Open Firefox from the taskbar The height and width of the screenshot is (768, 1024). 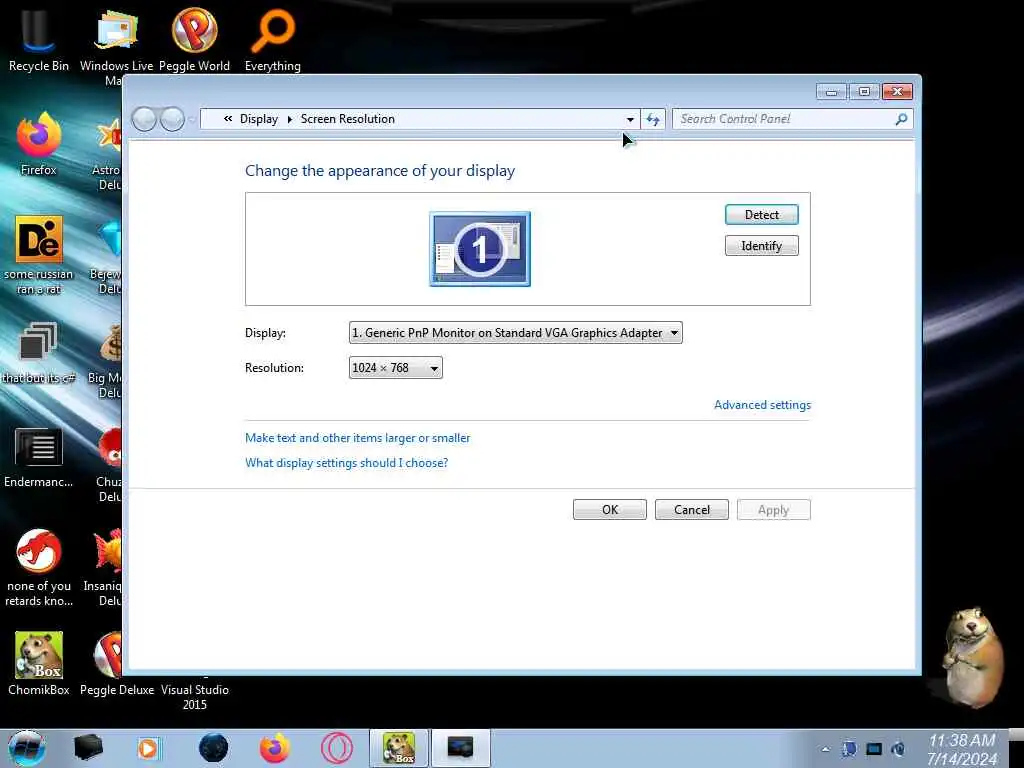point(274,748)
